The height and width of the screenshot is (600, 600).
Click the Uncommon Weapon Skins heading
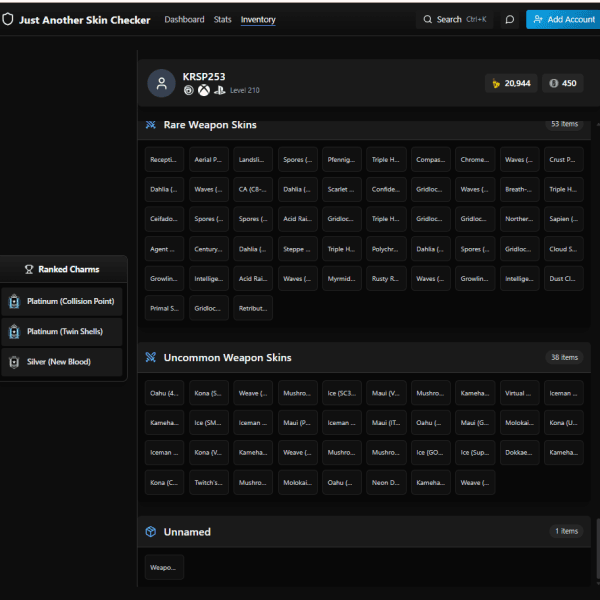click(227, 357)
